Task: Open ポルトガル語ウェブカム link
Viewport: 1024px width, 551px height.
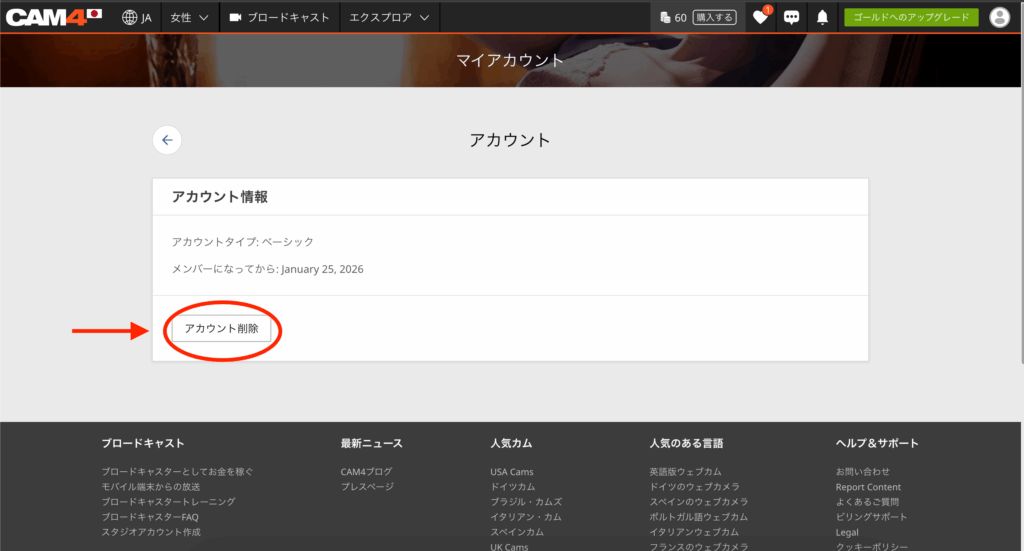Action: (x=698, y=516)
